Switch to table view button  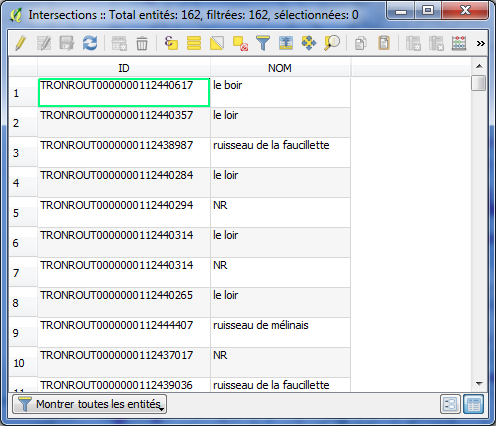474,404
